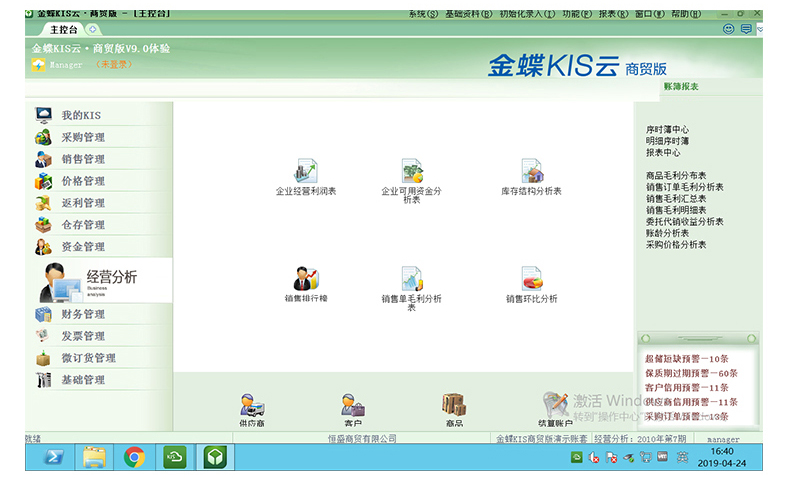Viewport: 790px width, 482px height.
Task: Select 返利管理 module in sidebar
Action: tap(99, 203)
